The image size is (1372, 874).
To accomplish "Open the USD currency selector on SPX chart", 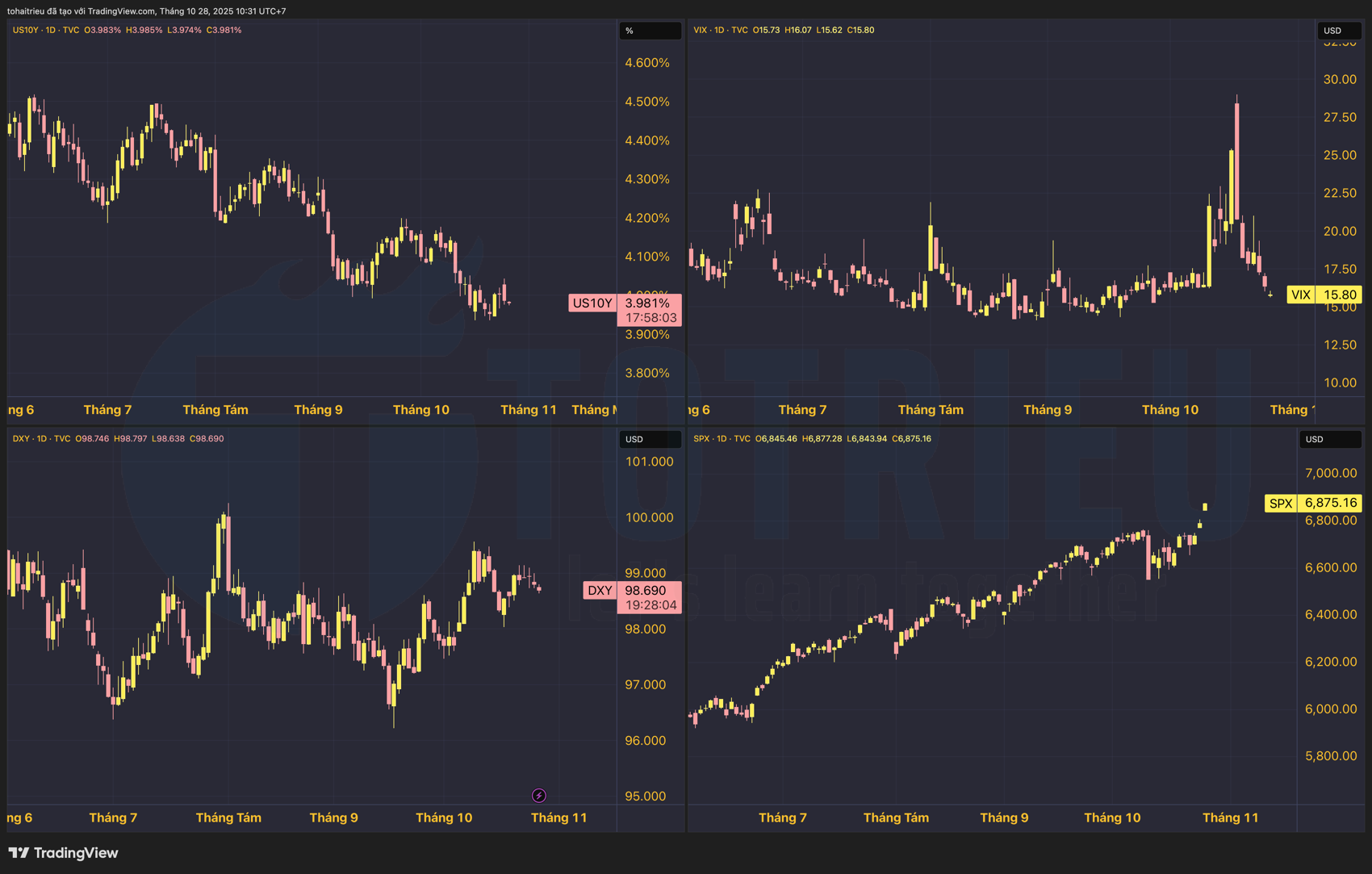I will pos(1328,439).
